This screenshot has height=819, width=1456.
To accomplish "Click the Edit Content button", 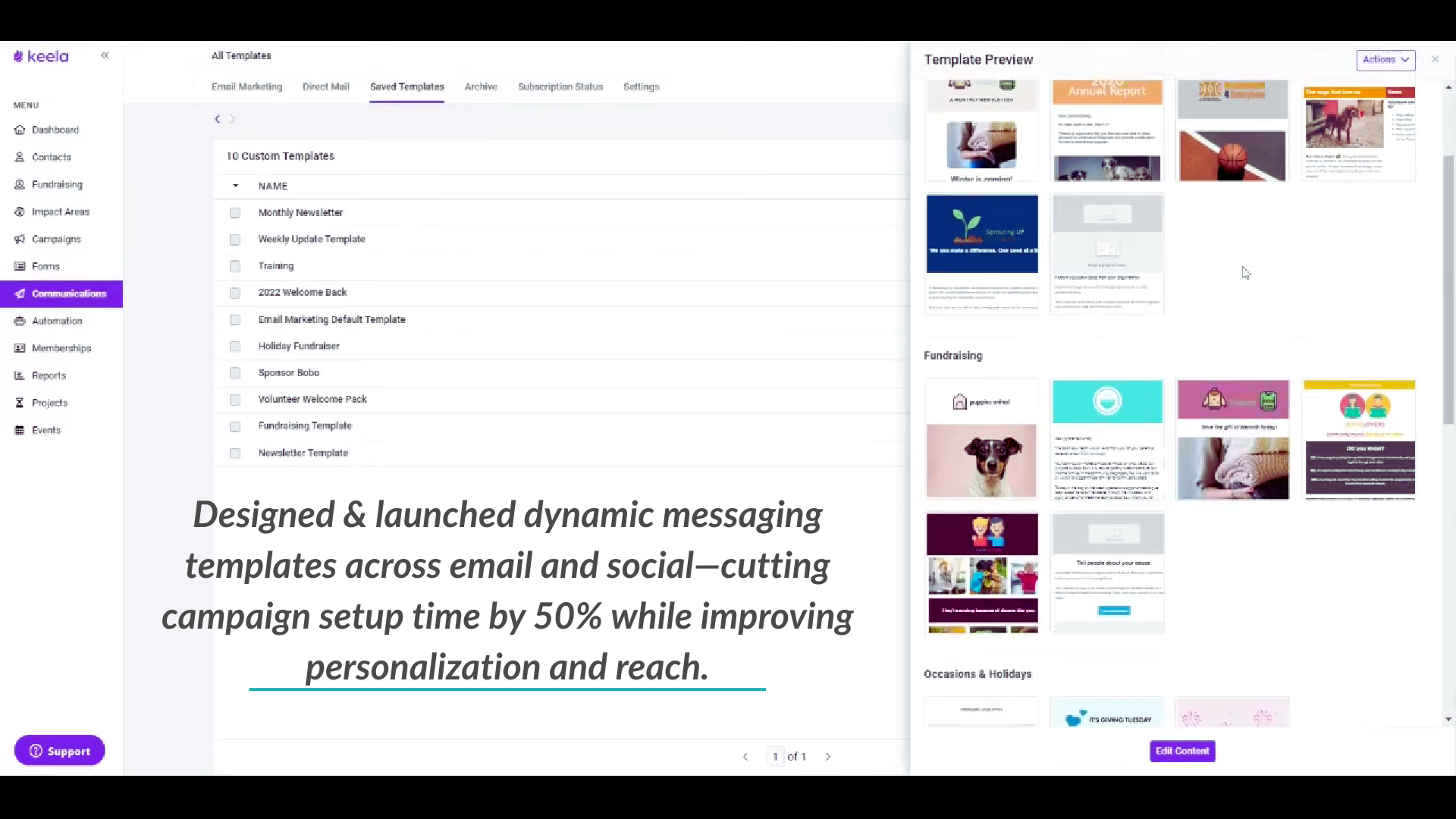I will point(1181,751).
